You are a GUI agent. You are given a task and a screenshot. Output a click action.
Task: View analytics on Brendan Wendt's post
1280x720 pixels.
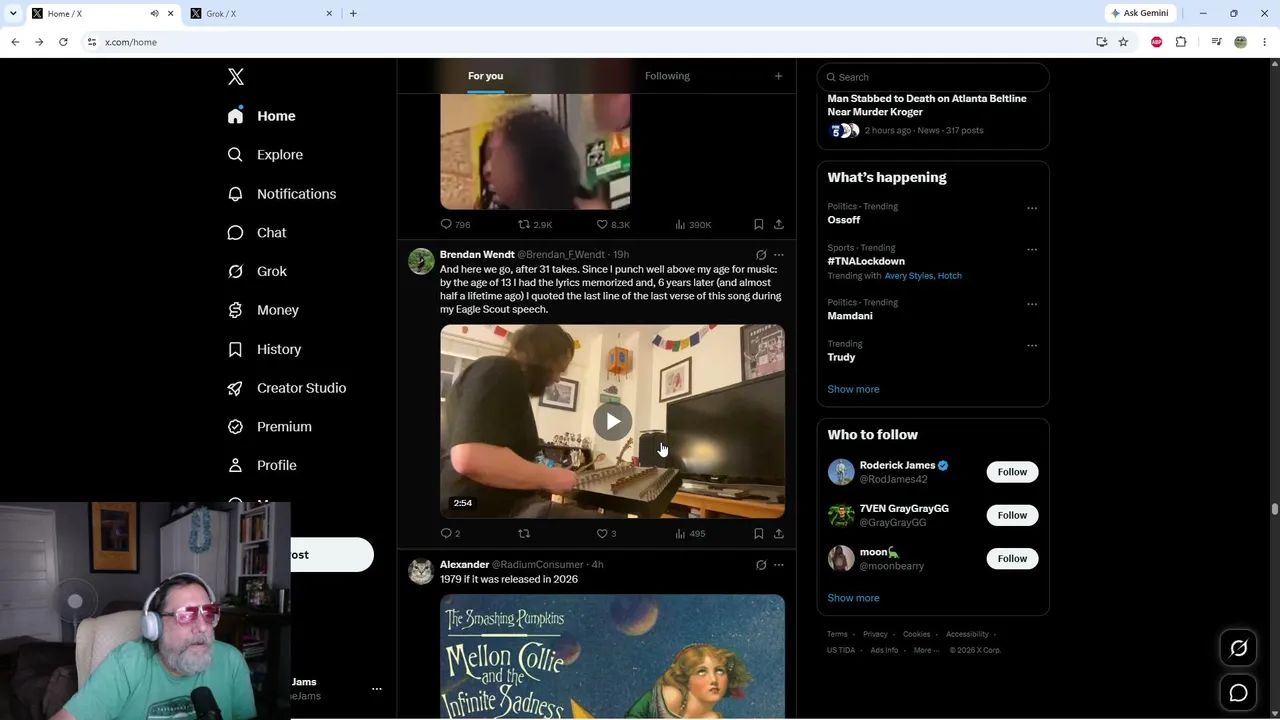point(680,534)
